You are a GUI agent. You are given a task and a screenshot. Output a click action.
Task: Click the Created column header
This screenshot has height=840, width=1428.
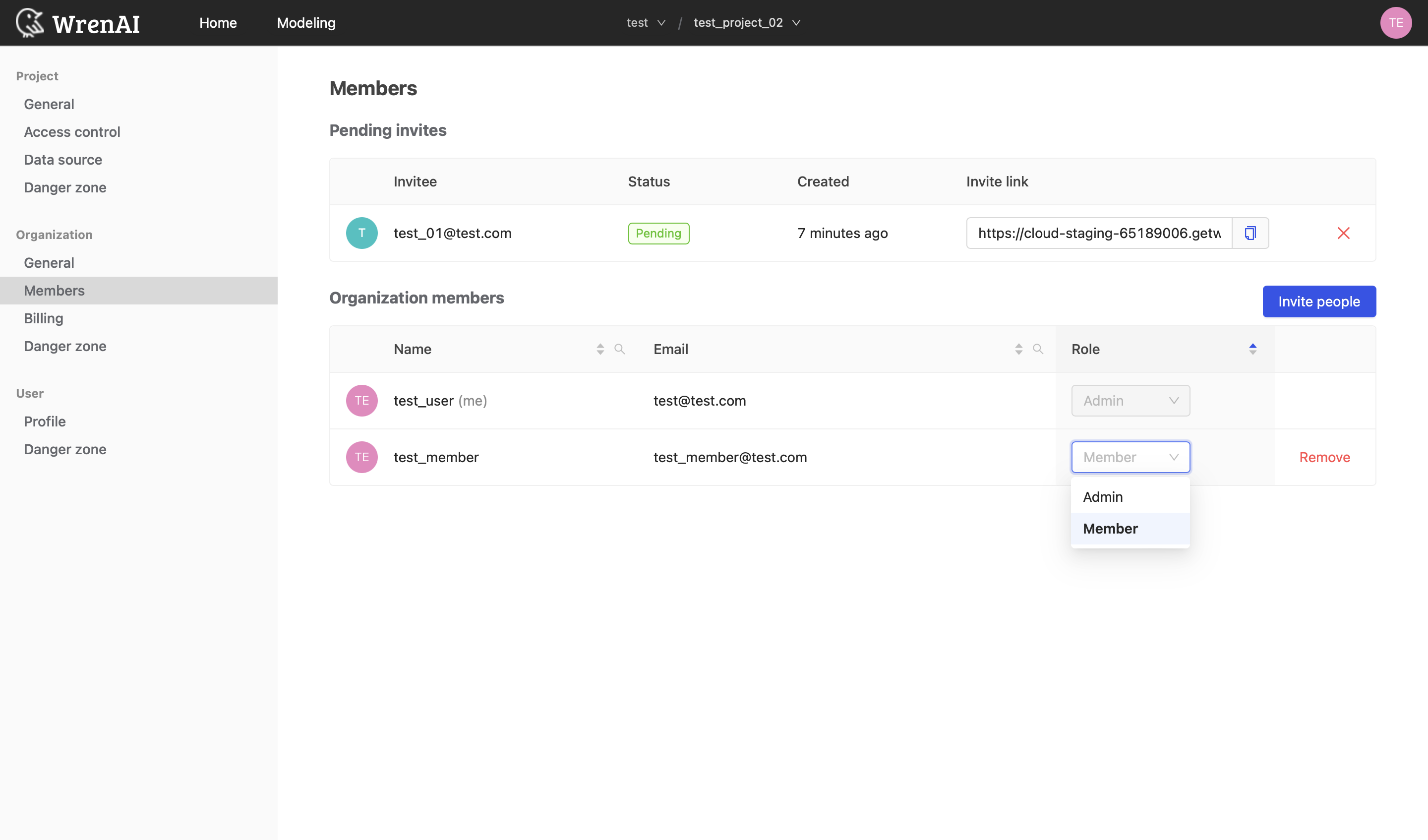click(823, 181)
